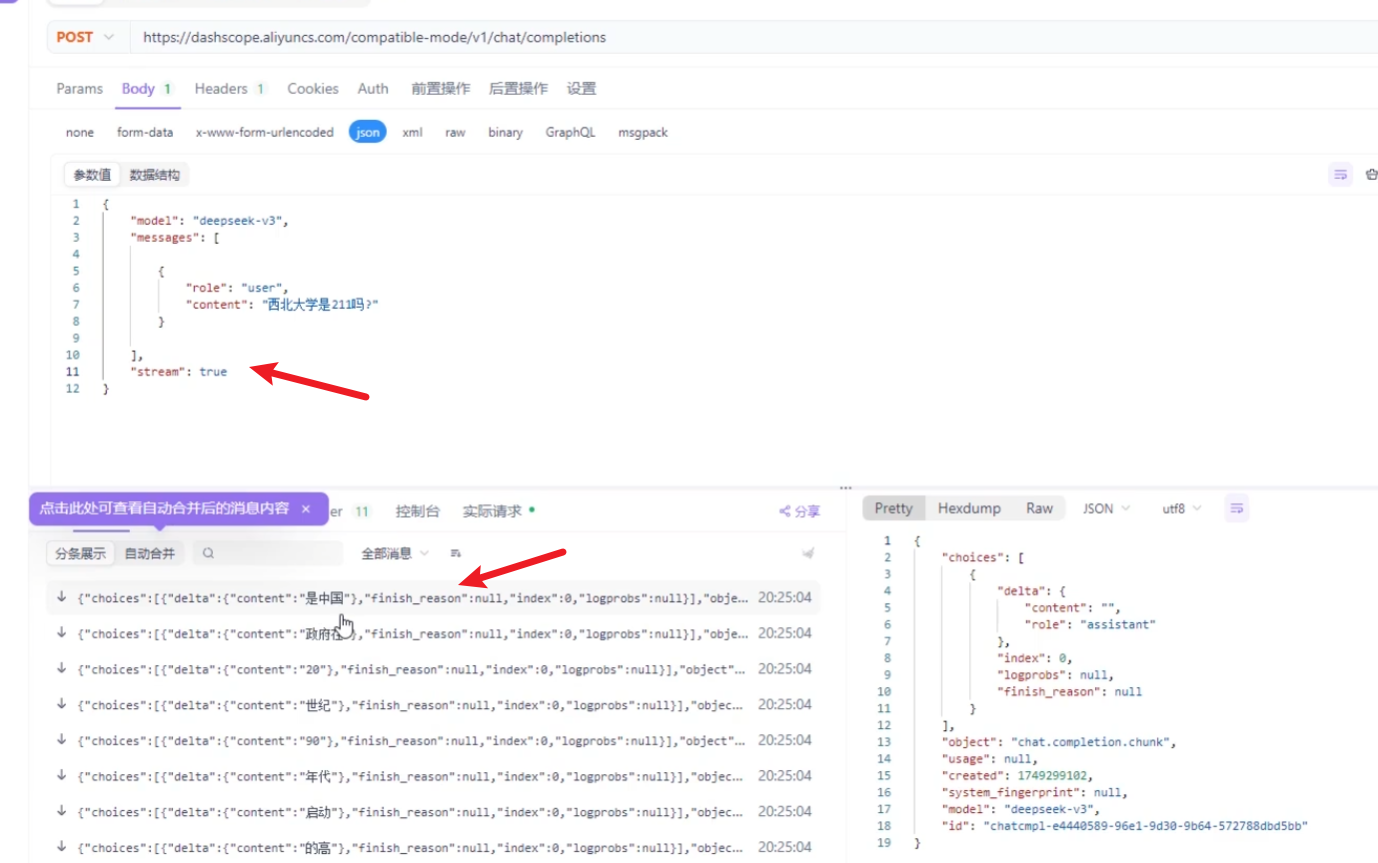This screenshot has width=1378, height=863.
Task: Select the json body type
Action: tap(369, 132)
